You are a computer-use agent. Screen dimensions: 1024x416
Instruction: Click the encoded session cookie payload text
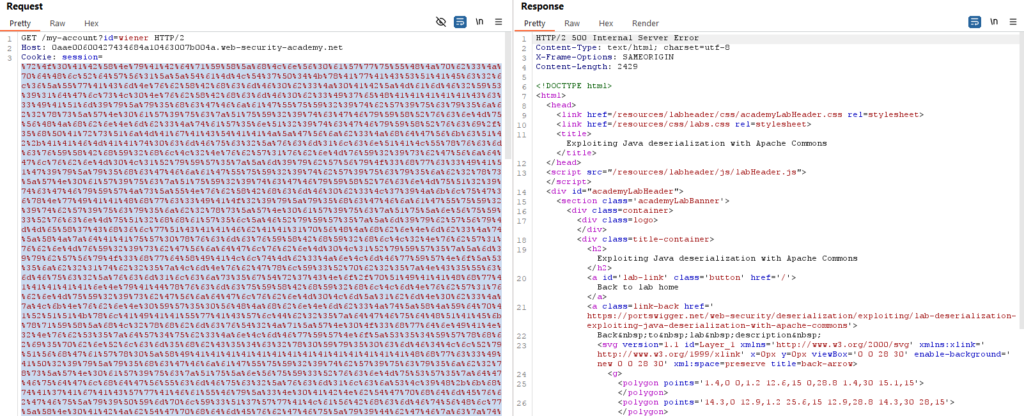click(261, 239)
